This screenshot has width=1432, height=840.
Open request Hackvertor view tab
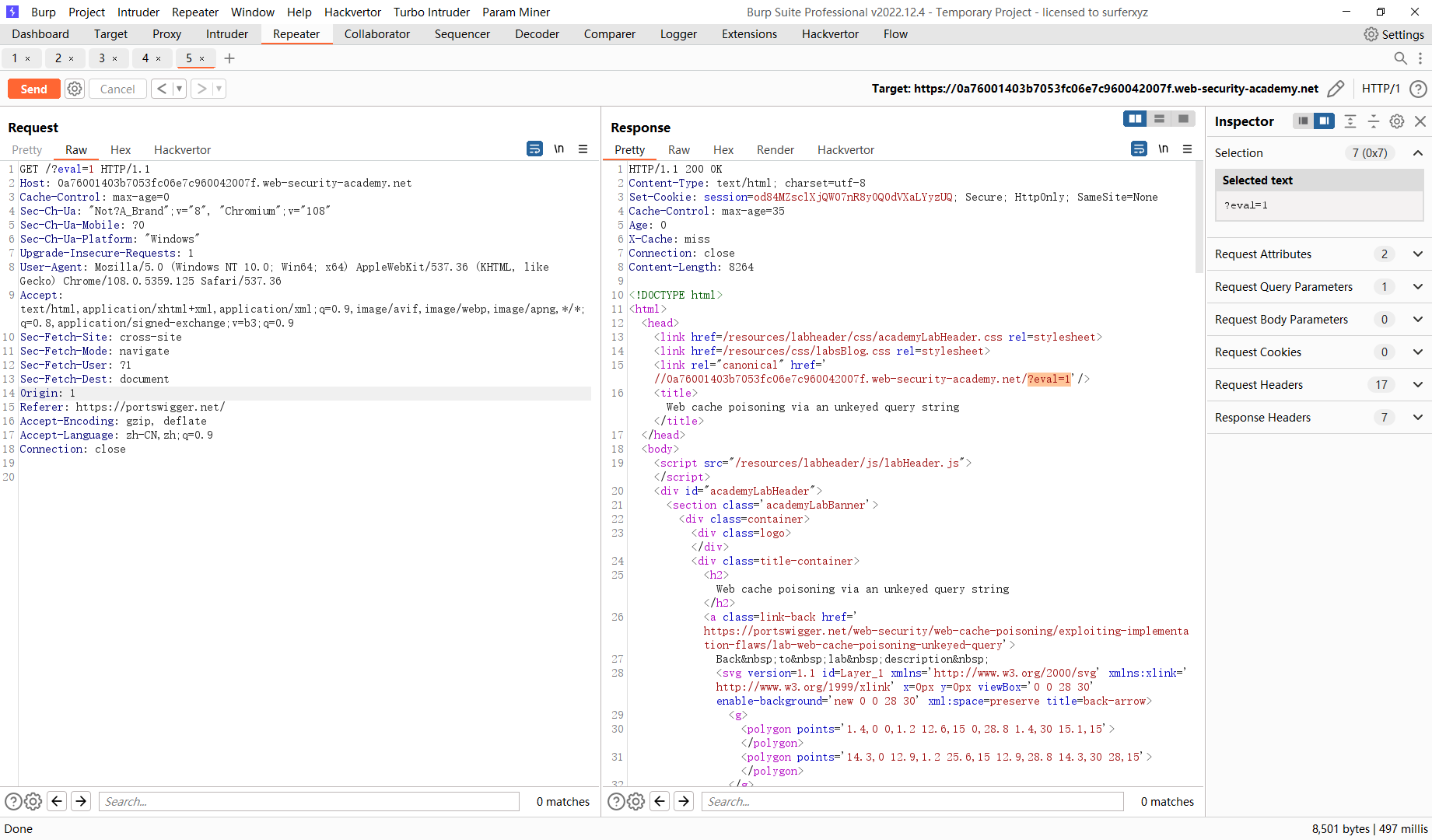tap(182, 150)
